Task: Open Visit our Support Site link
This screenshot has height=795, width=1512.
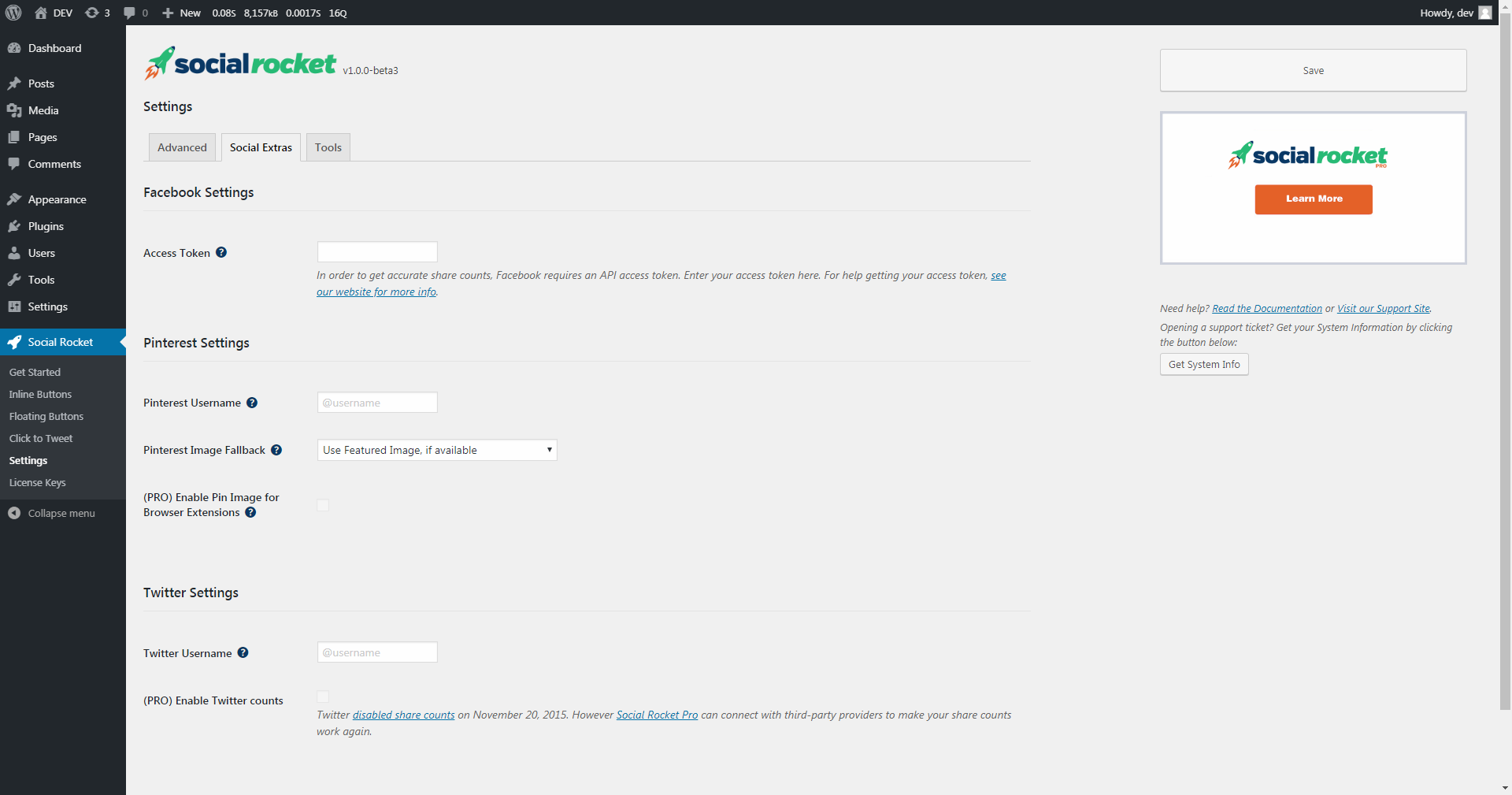Action: (x=1384, y=308)
